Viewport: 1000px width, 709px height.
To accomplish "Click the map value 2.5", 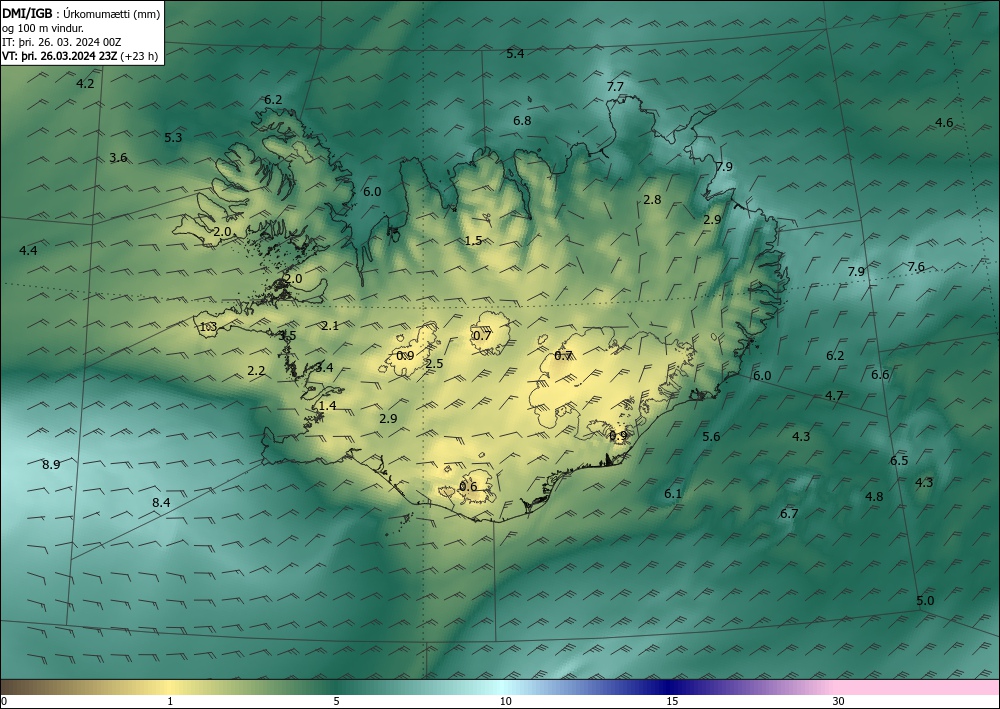I will [x=434, y=363].
